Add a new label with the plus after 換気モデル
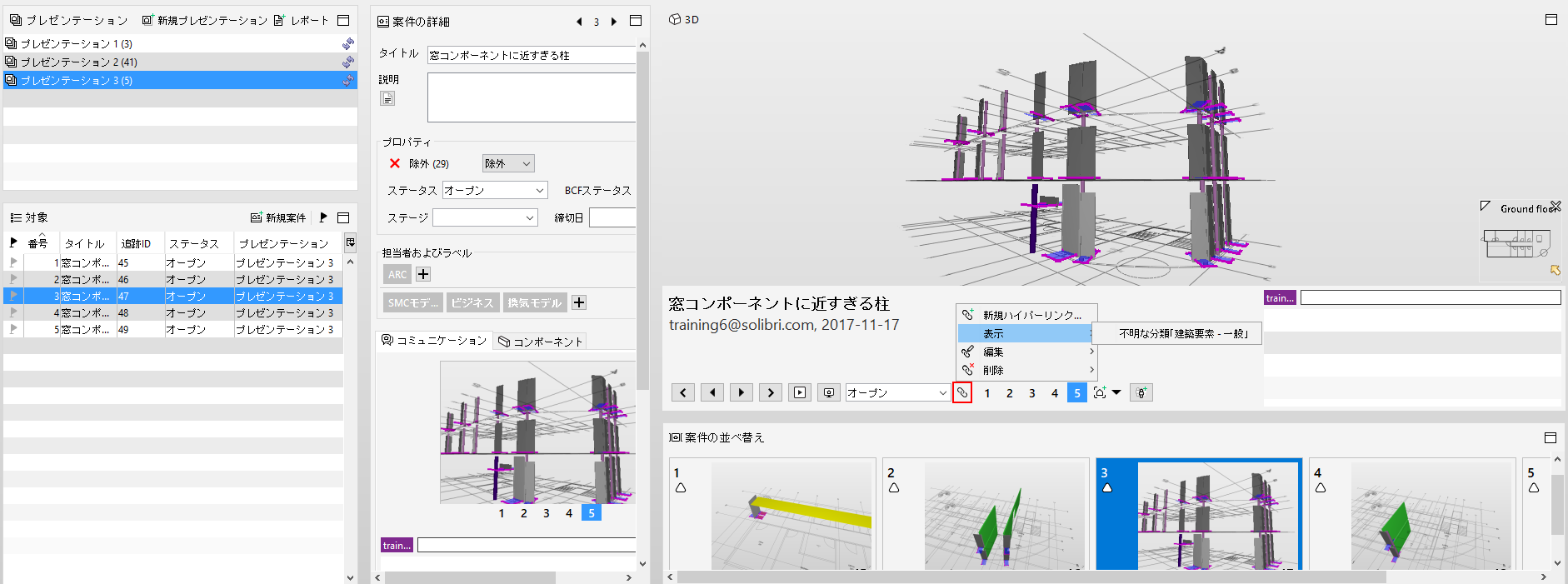Viewport: 1568px width, 584px height. coord(579,302)
